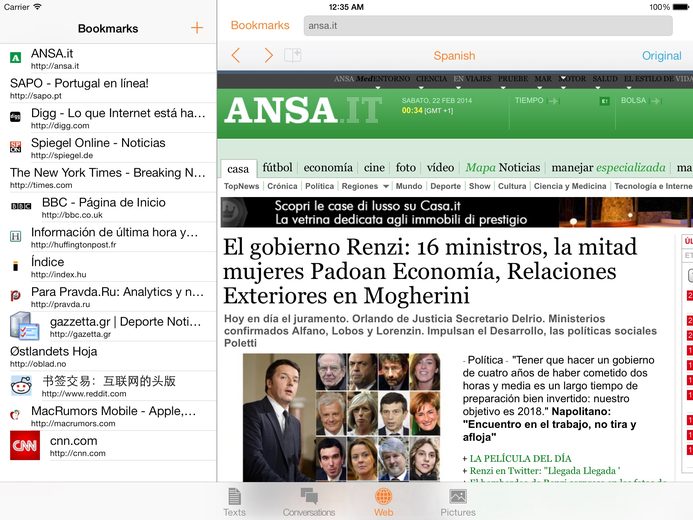Check the battery indicator in status bar
This screenshot has width=693, height=520.
tap(681, 7)
